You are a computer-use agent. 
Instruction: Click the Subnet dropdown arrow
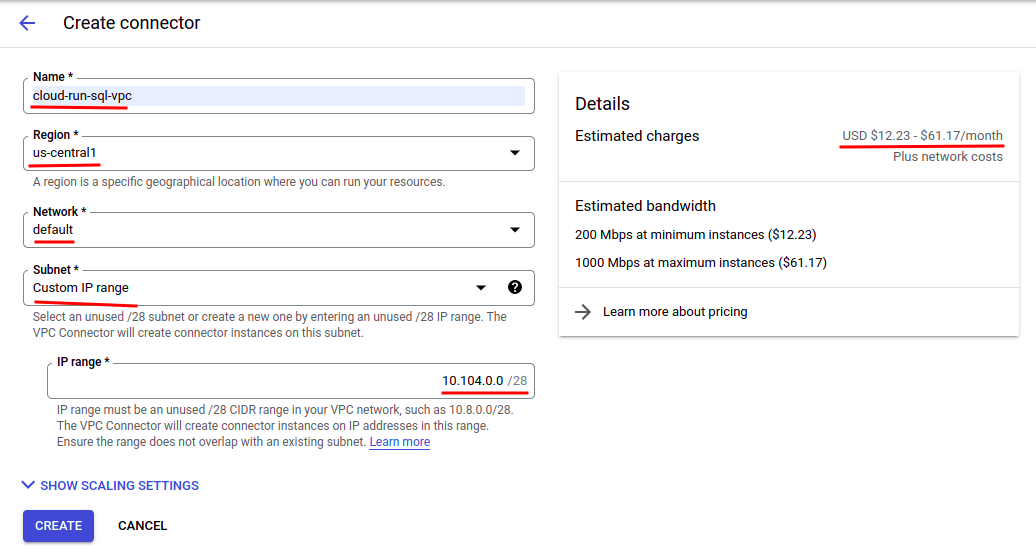[481, 288]
